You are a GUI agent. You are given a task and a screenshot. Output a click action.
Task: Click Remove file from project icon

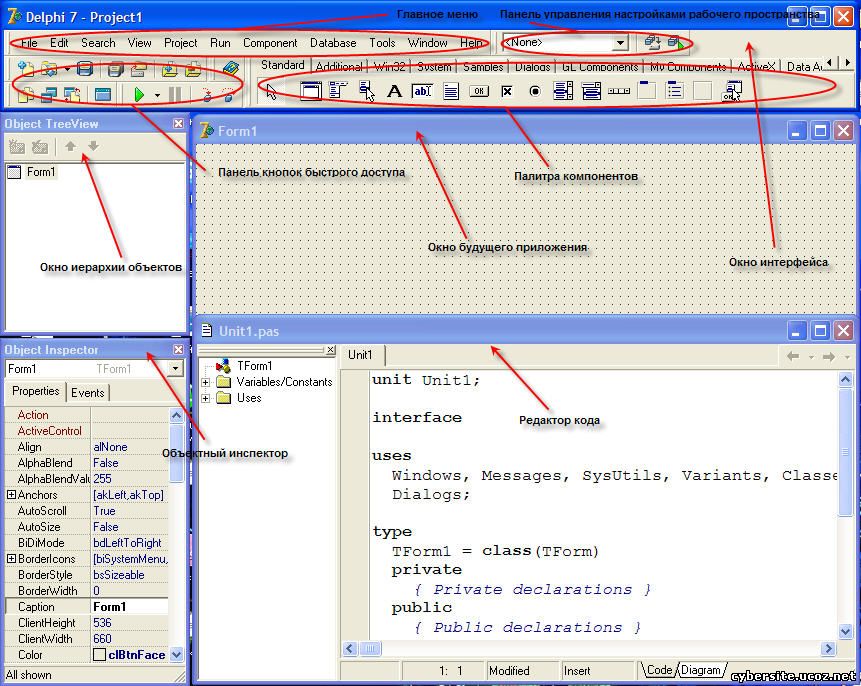(193, 69)
